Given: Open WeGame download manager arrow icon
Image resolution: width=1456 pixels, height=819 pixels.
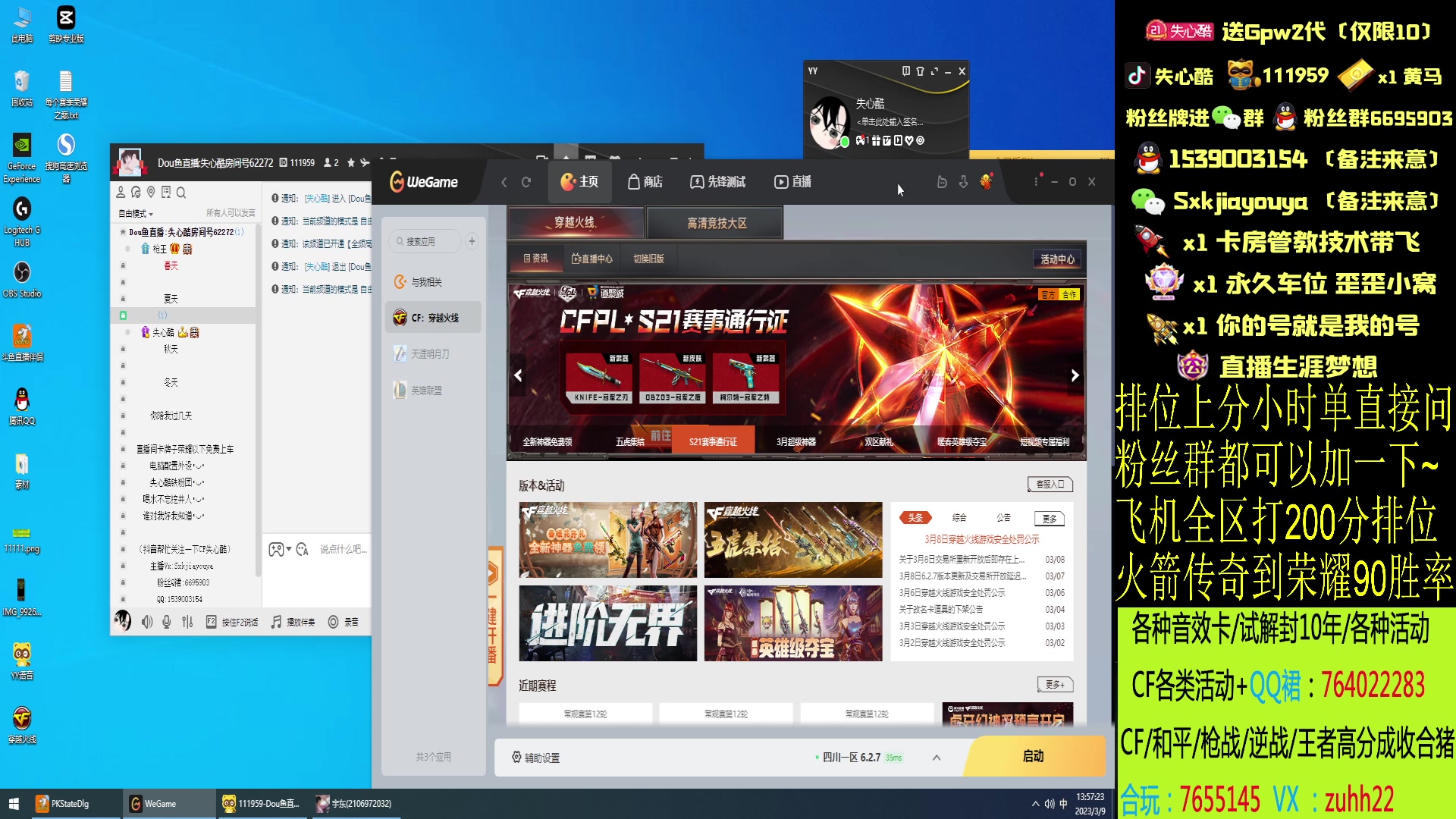Looking at the screenshot, I should coord(963,182).
